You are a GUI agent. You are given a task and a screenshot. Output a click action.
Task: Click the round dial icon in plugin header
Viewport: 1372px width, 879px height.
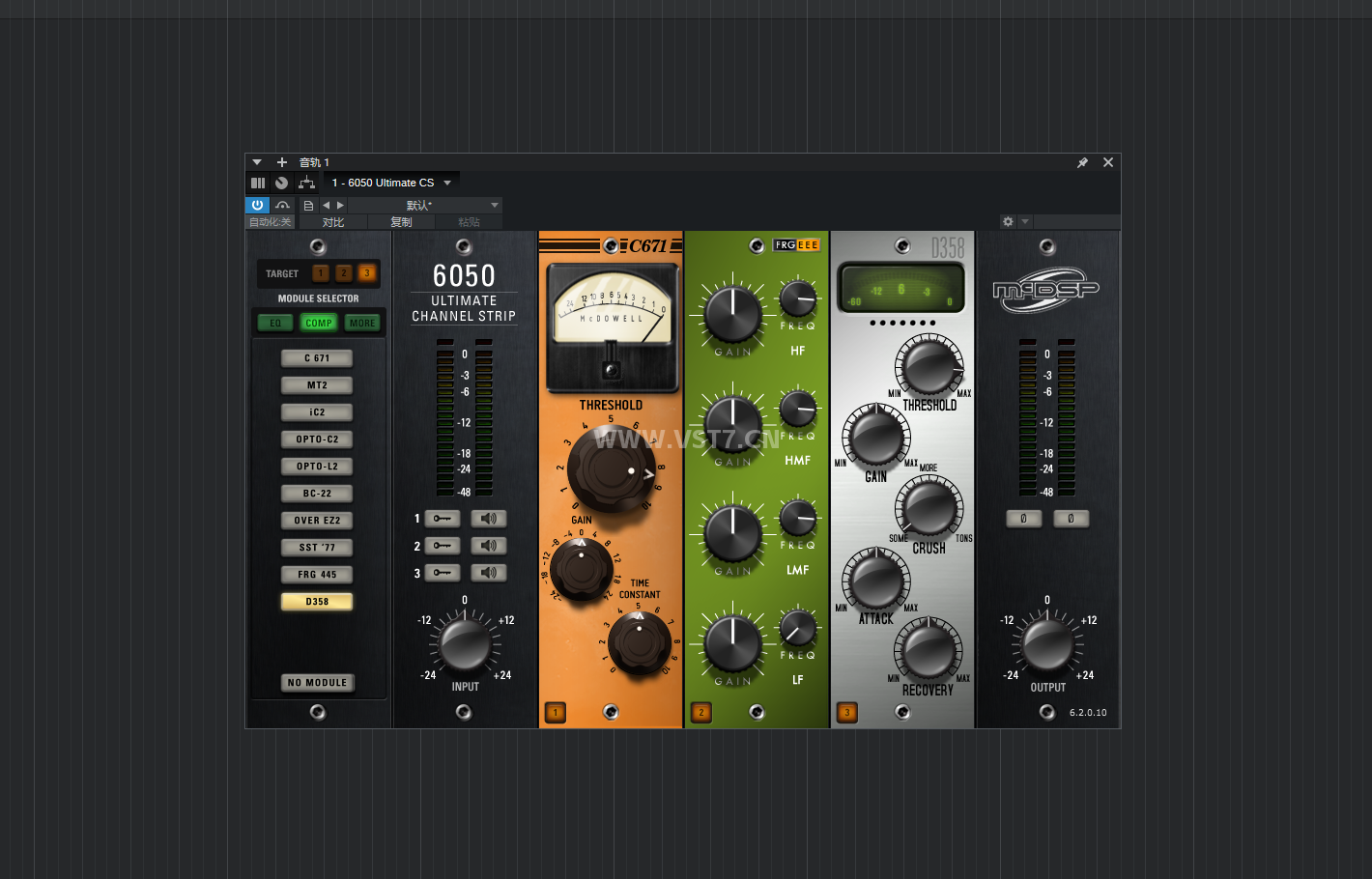pos(281,183)
